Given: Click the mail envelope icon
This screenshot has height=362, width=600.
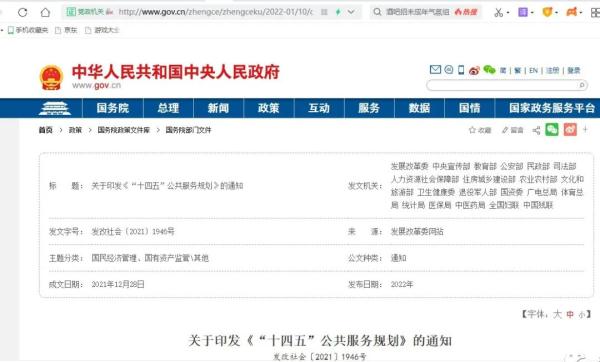Looking at the screenshot, I should click(435, 70).
